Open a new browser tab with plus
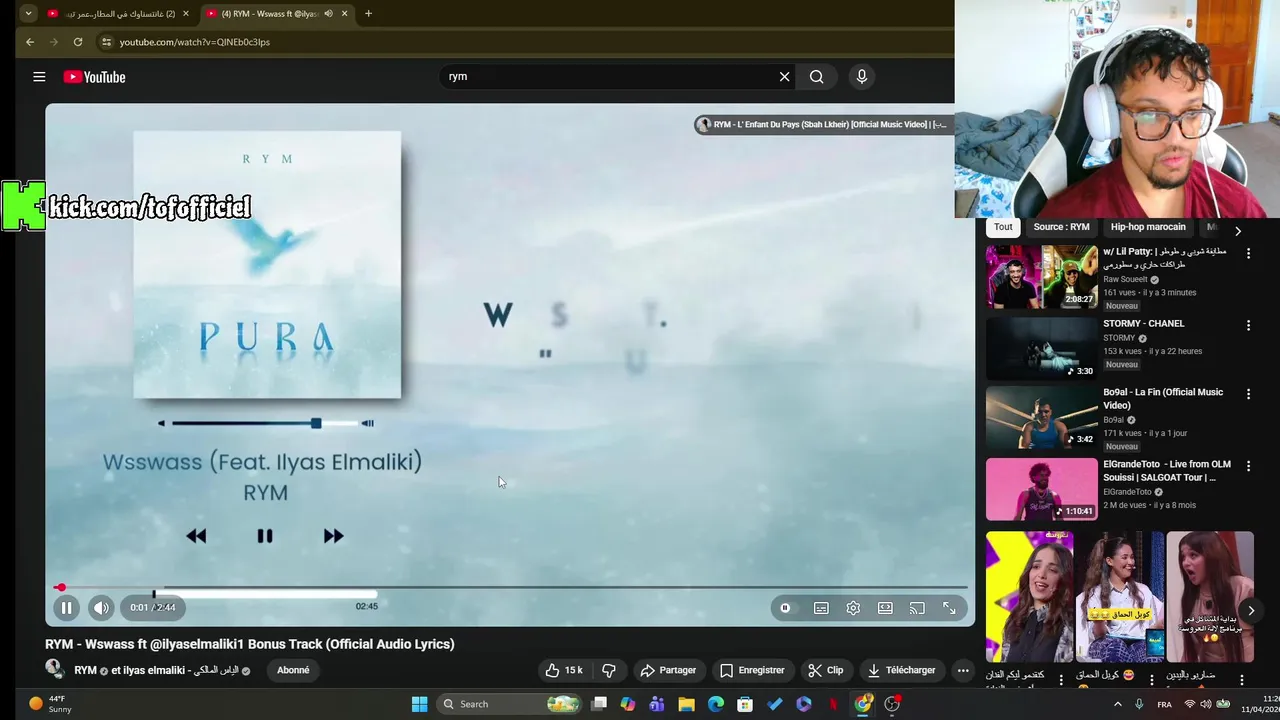The image size is (1280, 720). click(x=368, y=14)
